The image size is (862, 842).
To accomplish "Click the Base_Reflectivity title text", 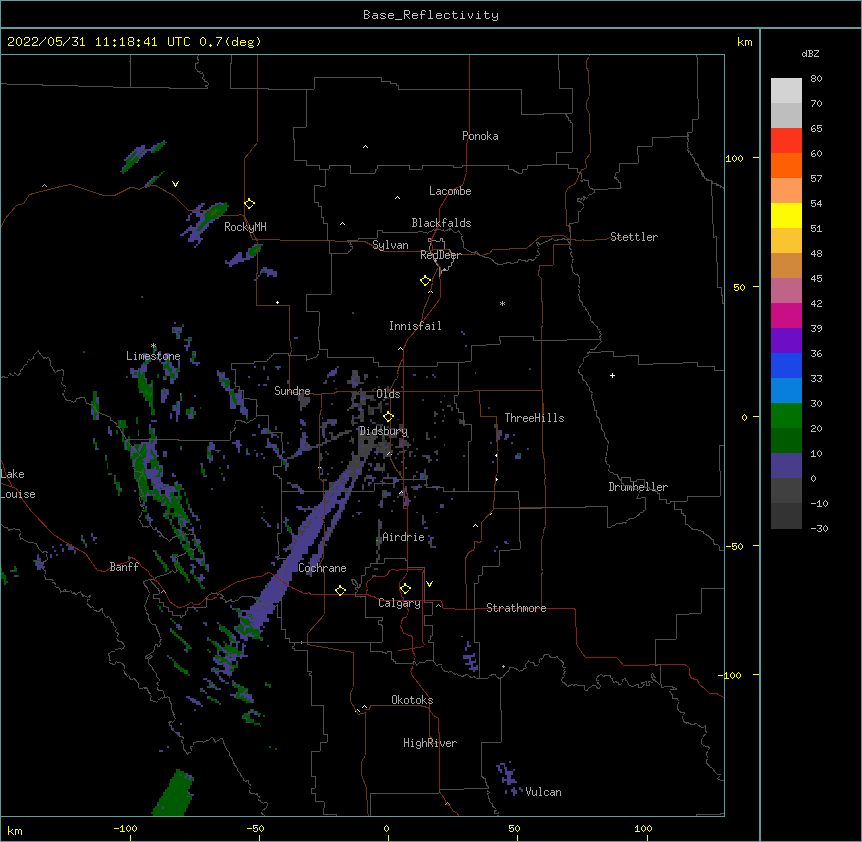I will point(431,15).
